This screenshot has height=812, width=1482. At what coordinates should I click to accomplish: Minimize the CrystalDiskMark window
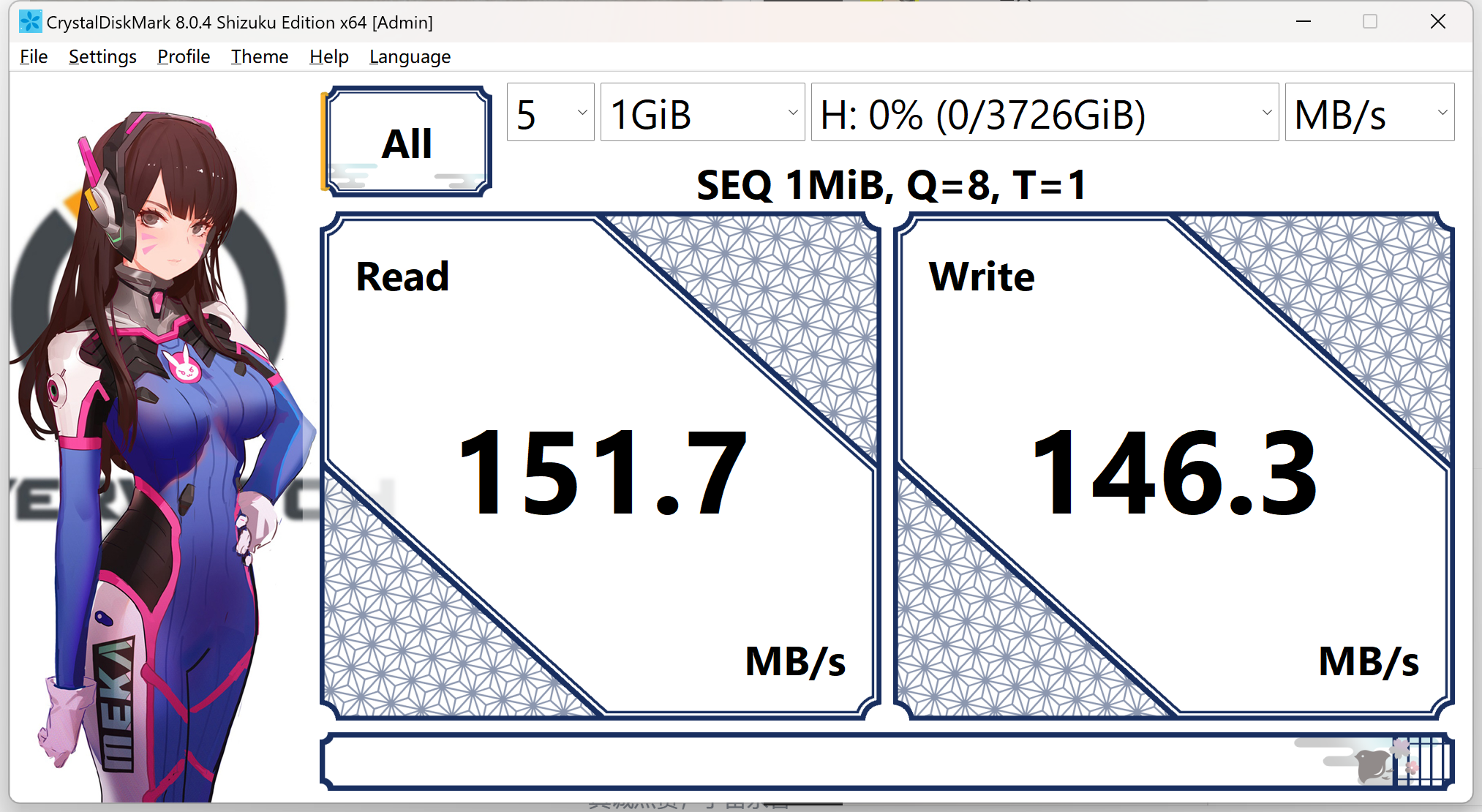(1304, 22)
